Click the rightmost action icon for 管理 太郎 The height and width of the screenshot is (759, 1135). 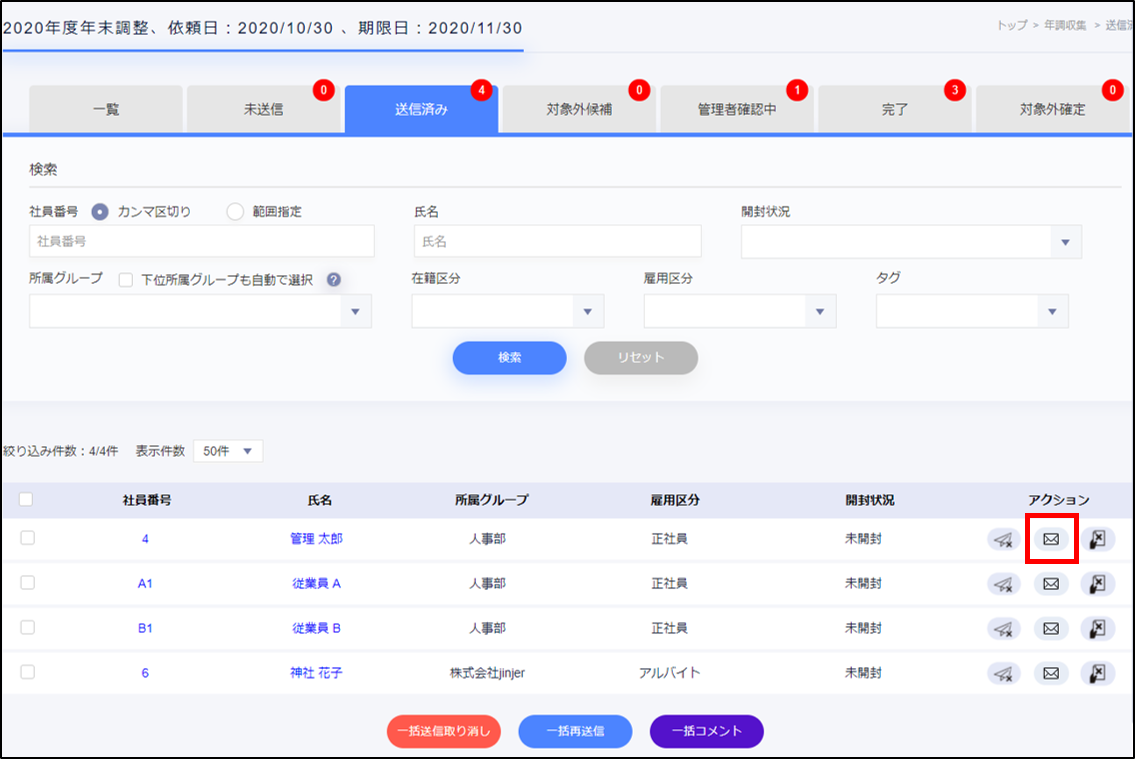1097,539
